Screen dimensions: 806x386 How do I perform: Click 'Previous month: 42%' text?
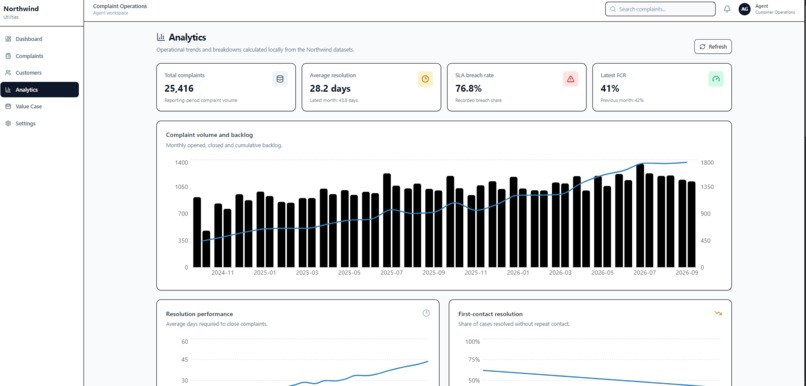click(x=622, y=100)
